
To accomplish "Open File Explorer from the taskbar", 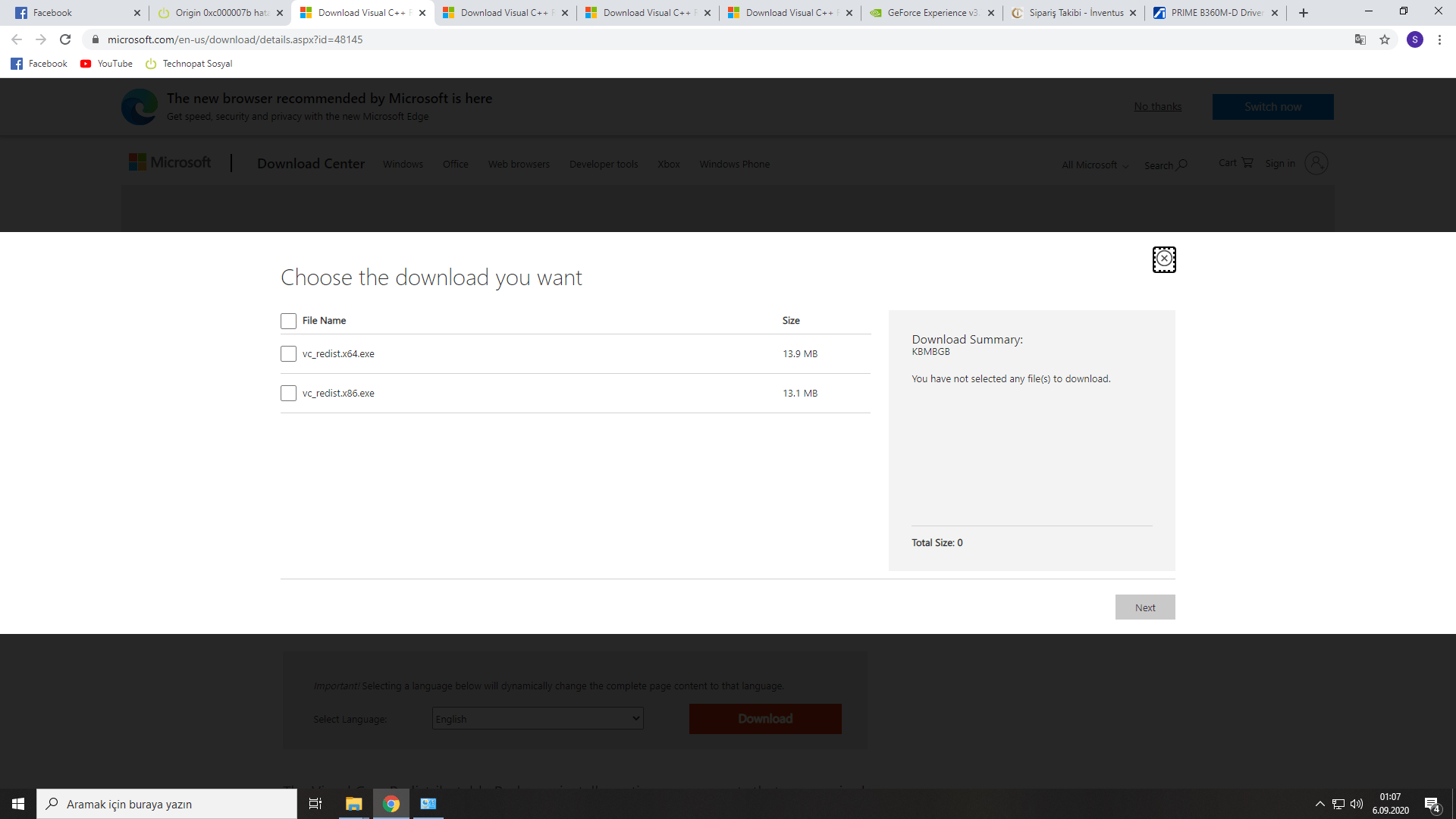I will tap(353, 804).
